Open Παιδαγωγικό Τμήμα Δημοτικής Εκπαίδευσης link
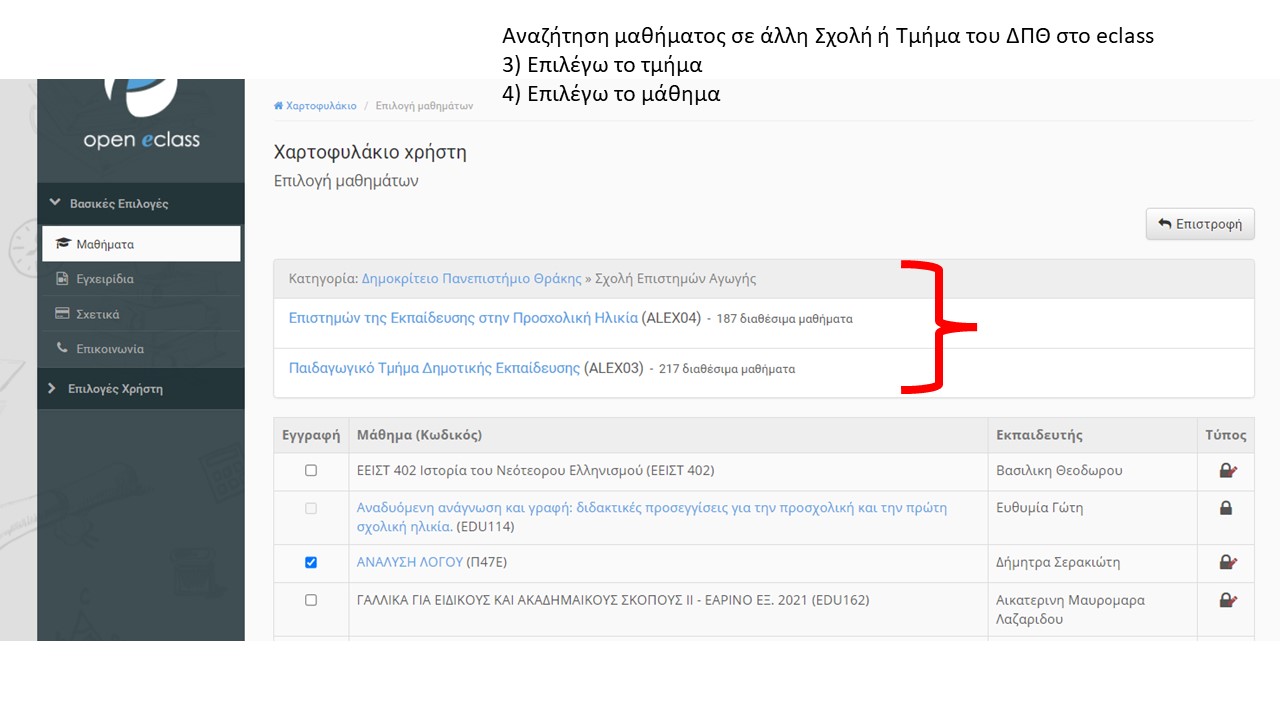 (x=434, y=368)
